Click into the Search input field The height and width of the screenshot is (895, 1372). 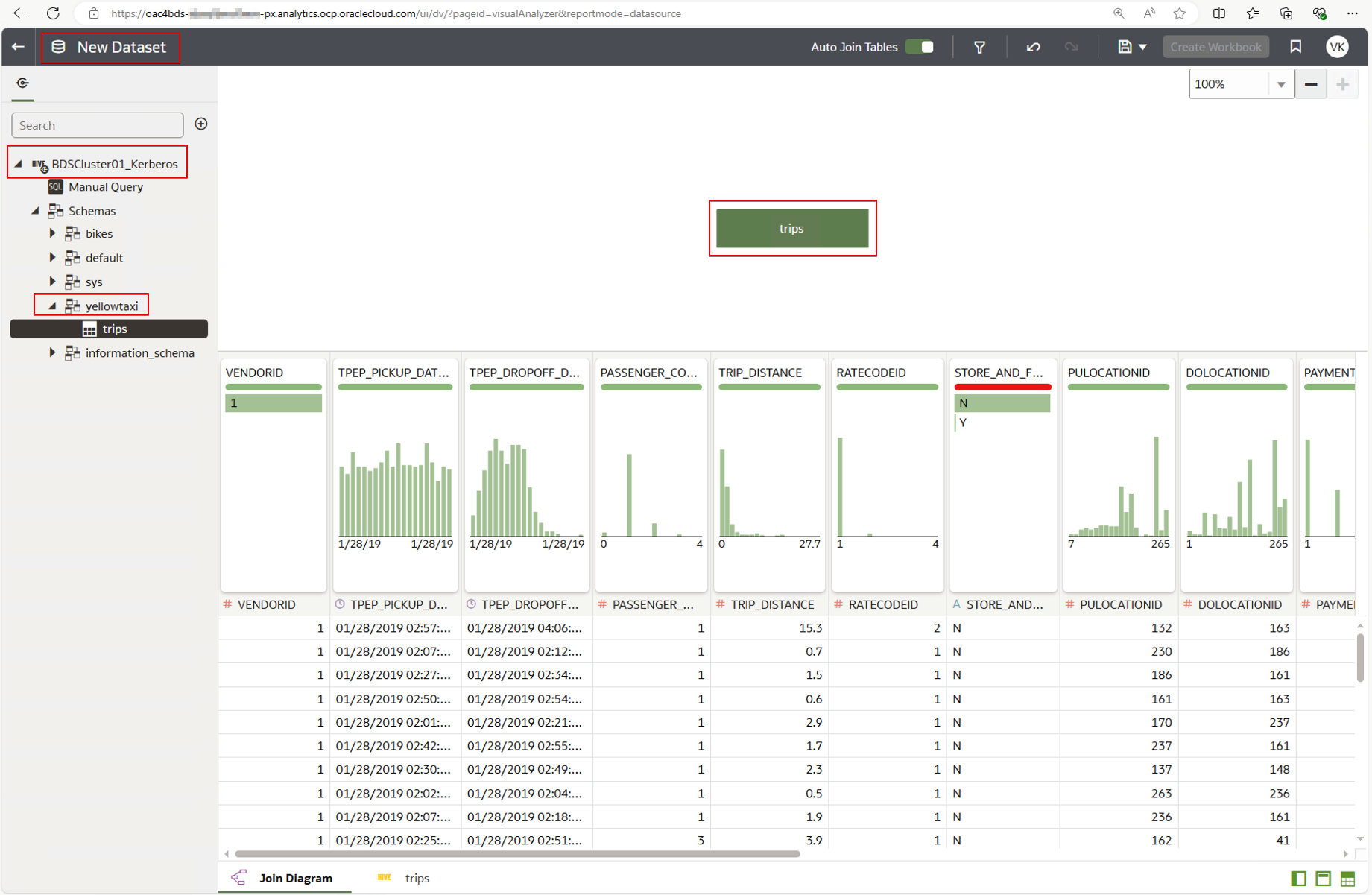(98, 125)
